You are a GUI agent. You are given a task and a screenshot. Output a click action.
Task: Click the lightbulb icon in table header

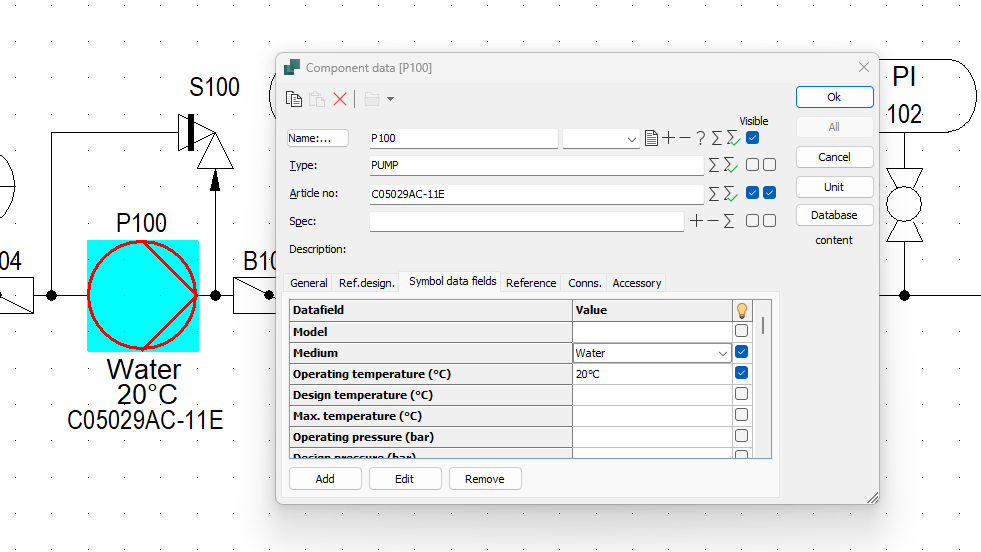741,310
